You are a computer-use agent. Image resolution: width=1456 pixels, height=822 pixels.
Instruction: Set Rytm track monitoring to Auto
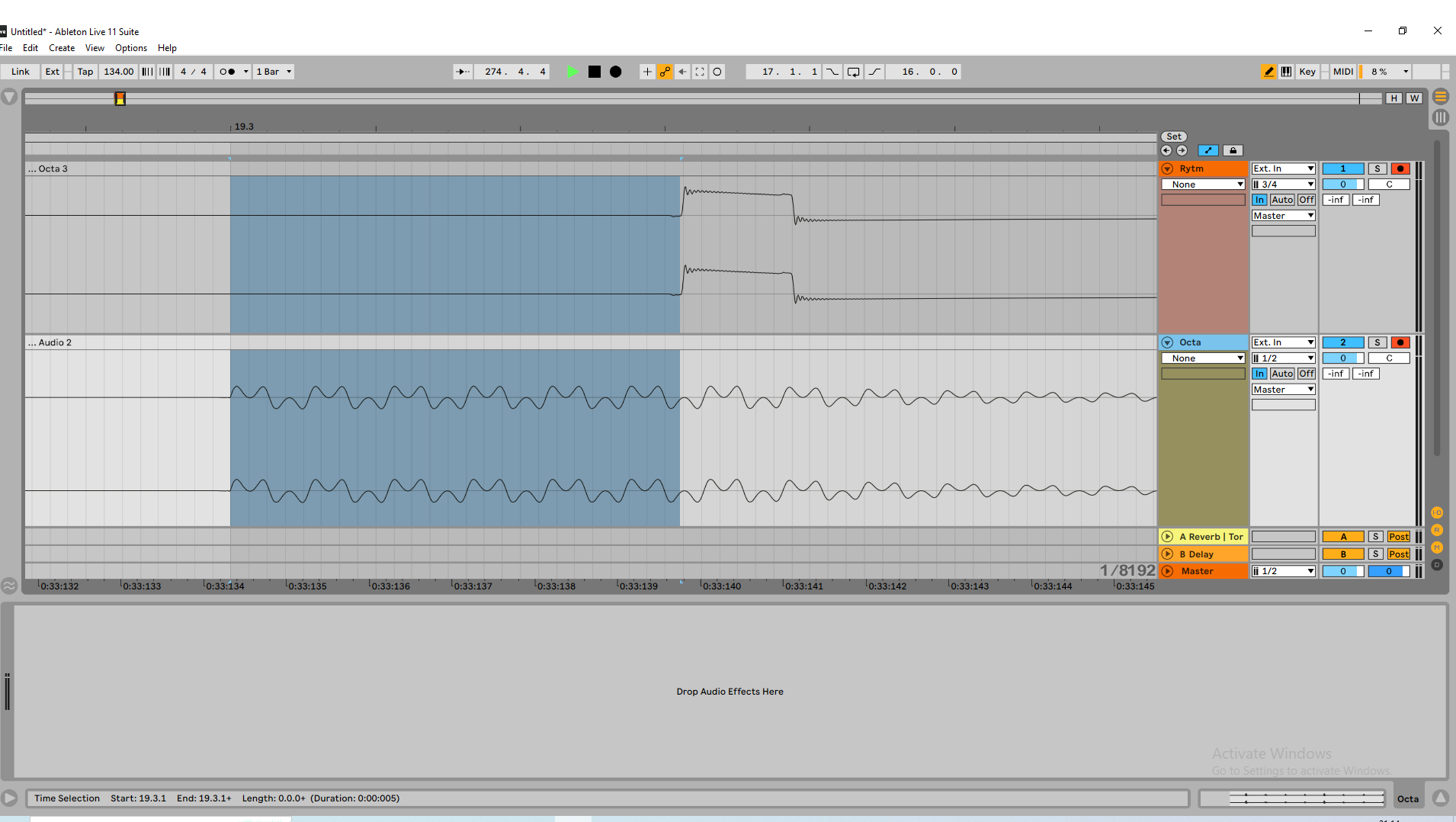[1282, 200]
